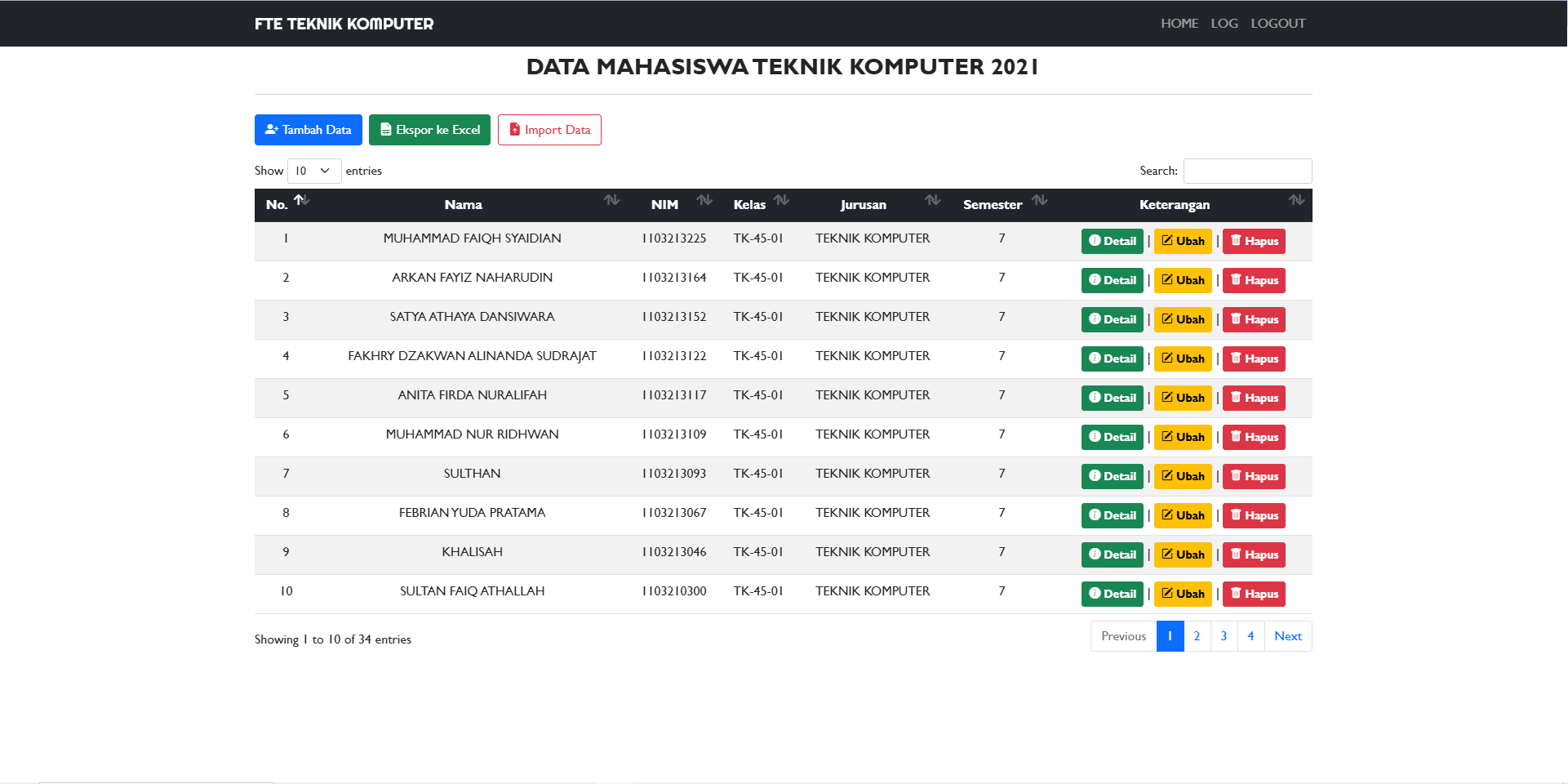The image size is (1568, 784).
Task: Go to the LOG menu item
Action: (x=1224, y=24)
